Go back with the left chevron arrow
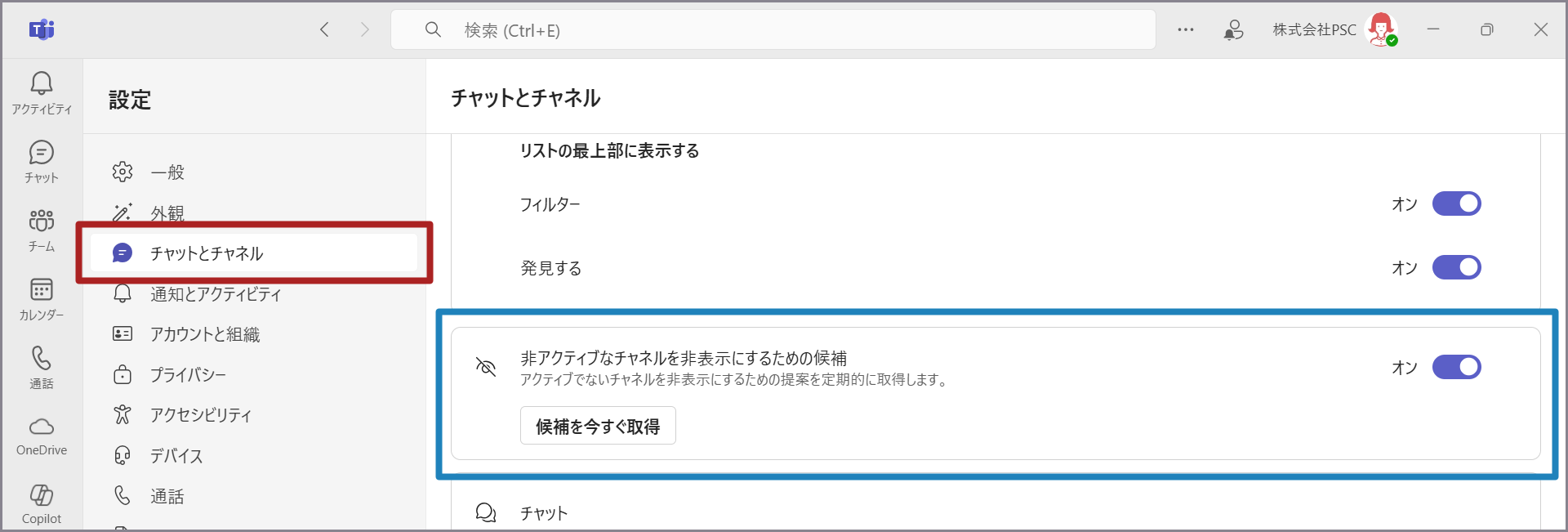Image resolution: width=1568 pixels, height=532 pixels. point(324,30)
